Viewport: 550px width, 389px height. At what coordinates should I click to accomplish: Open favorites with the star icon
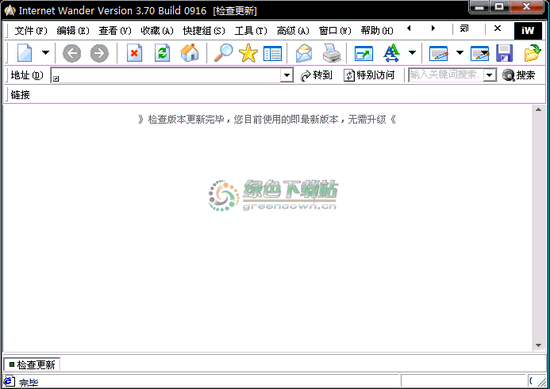[x=248, y=53]
